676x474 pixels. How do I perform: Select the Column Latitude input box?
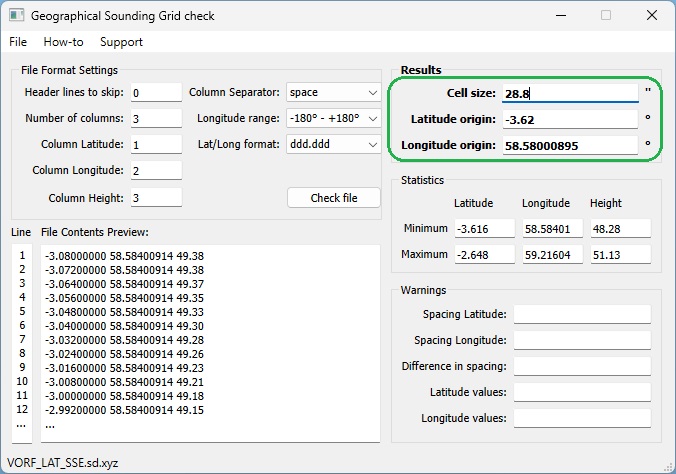154,145
